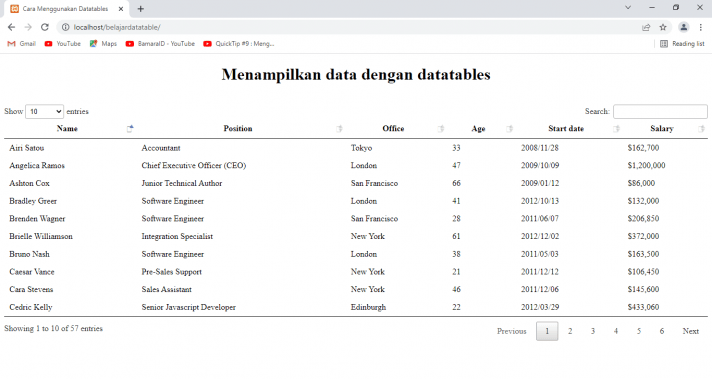Click the $86,000 salary cell
The image size is (712, 379).
click(x=641, y=183)
